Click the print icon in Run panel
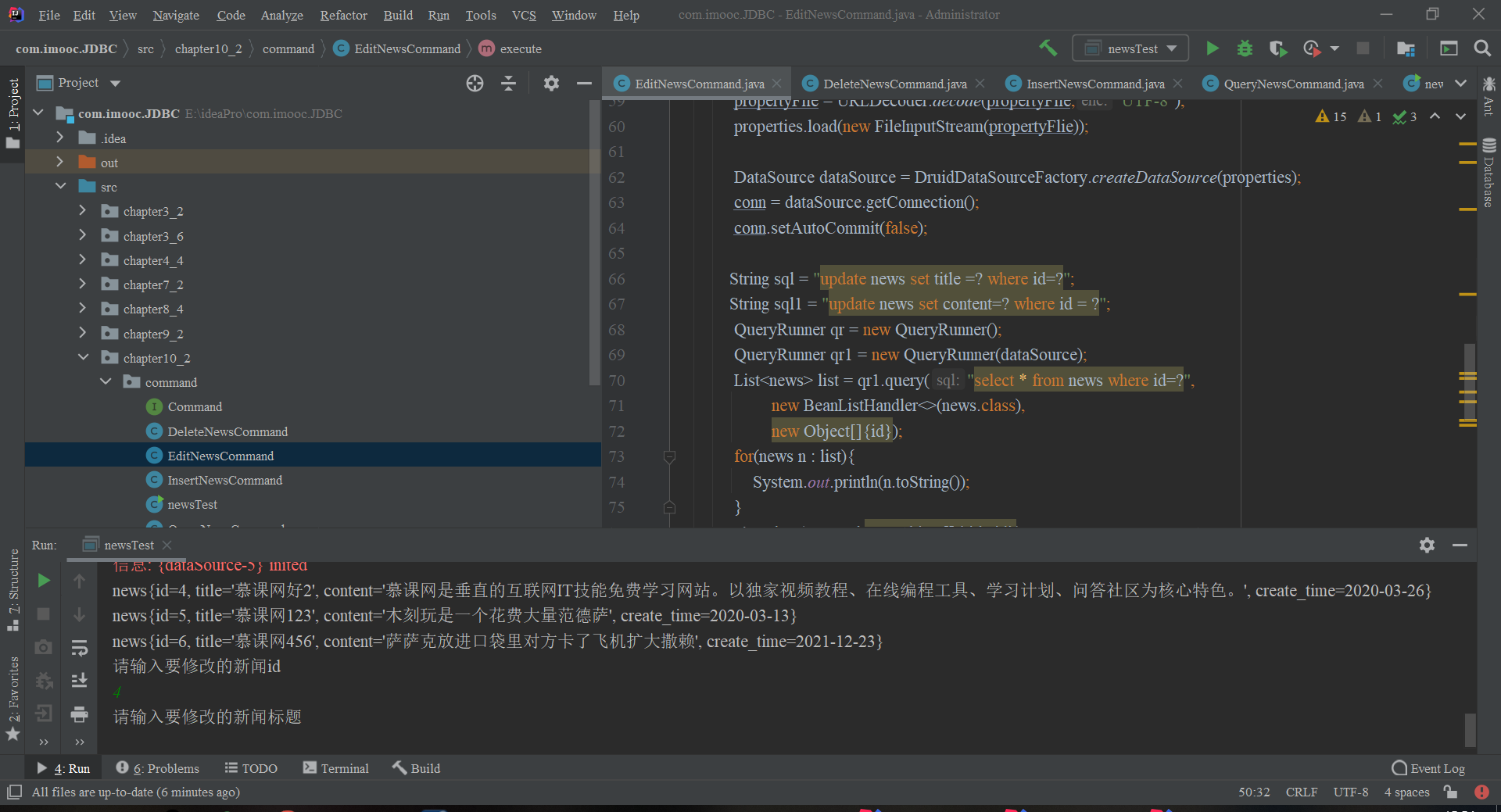Image resolution: width=1501 pixels, height=812 pixels. point(79,714)
